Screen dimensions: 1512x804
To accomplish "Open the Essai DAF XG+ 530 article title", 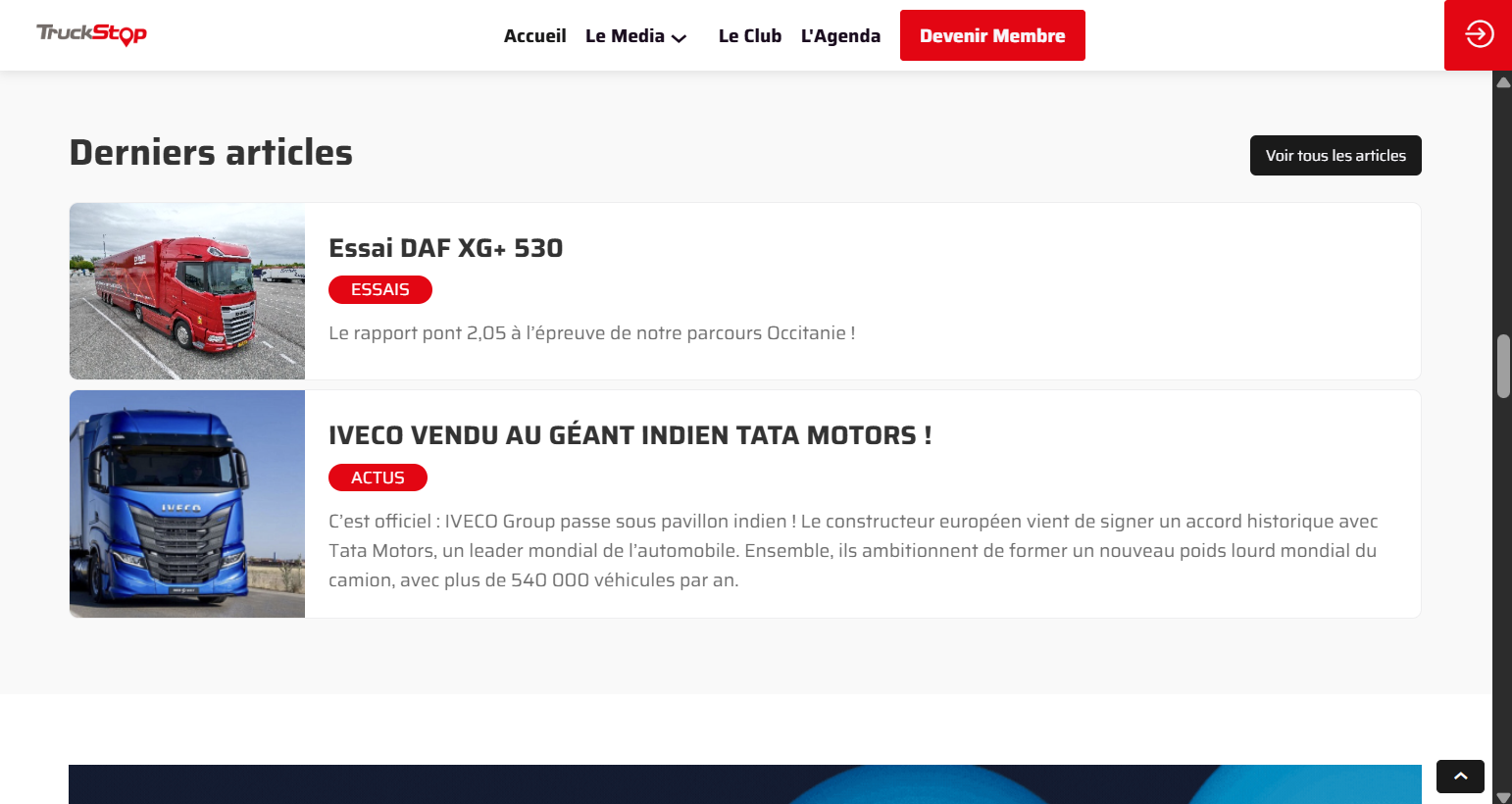I will [x=445, y=248].
